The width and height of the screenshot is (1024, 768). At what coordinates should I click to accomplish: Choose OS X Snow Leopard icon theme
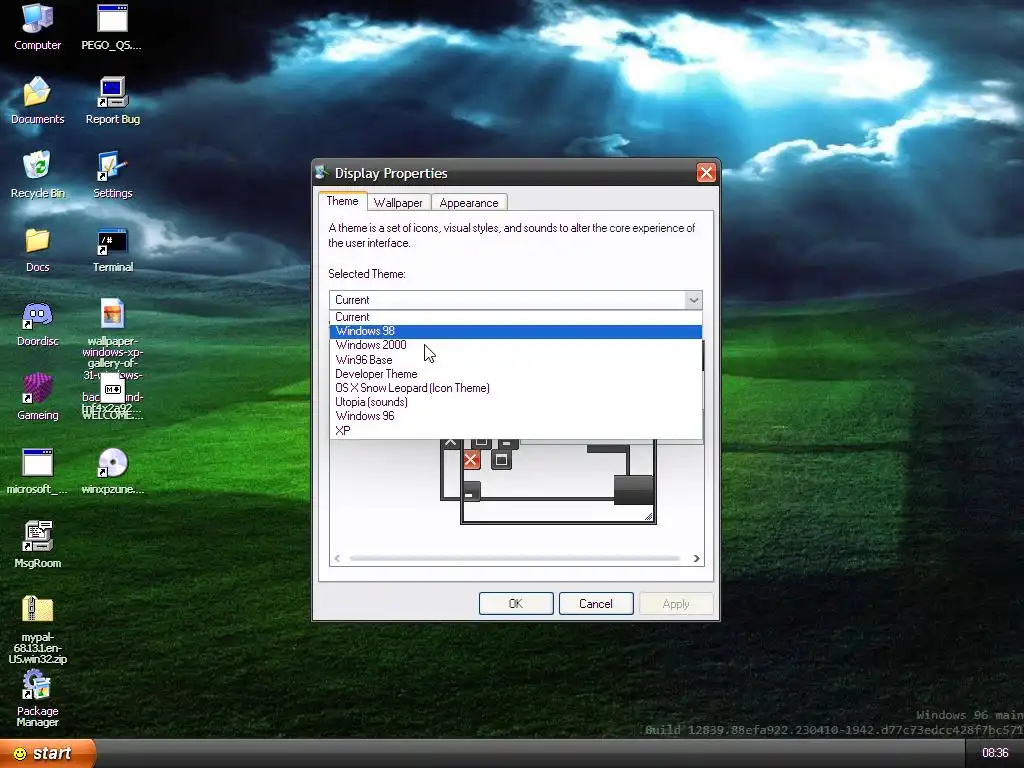515,388
